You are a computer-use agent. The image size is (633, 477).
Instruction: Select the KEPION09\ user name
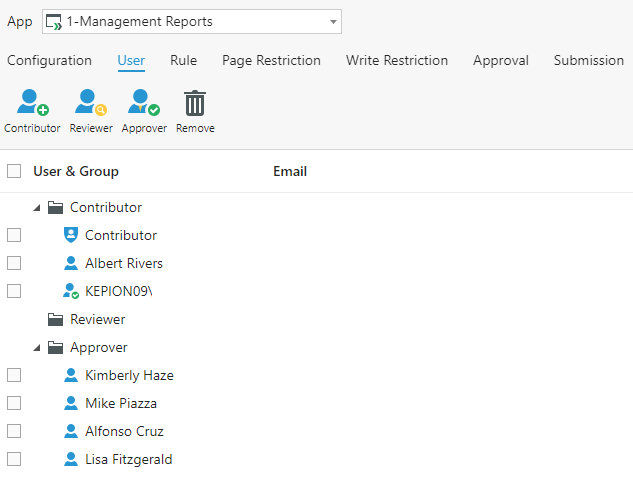119,291
